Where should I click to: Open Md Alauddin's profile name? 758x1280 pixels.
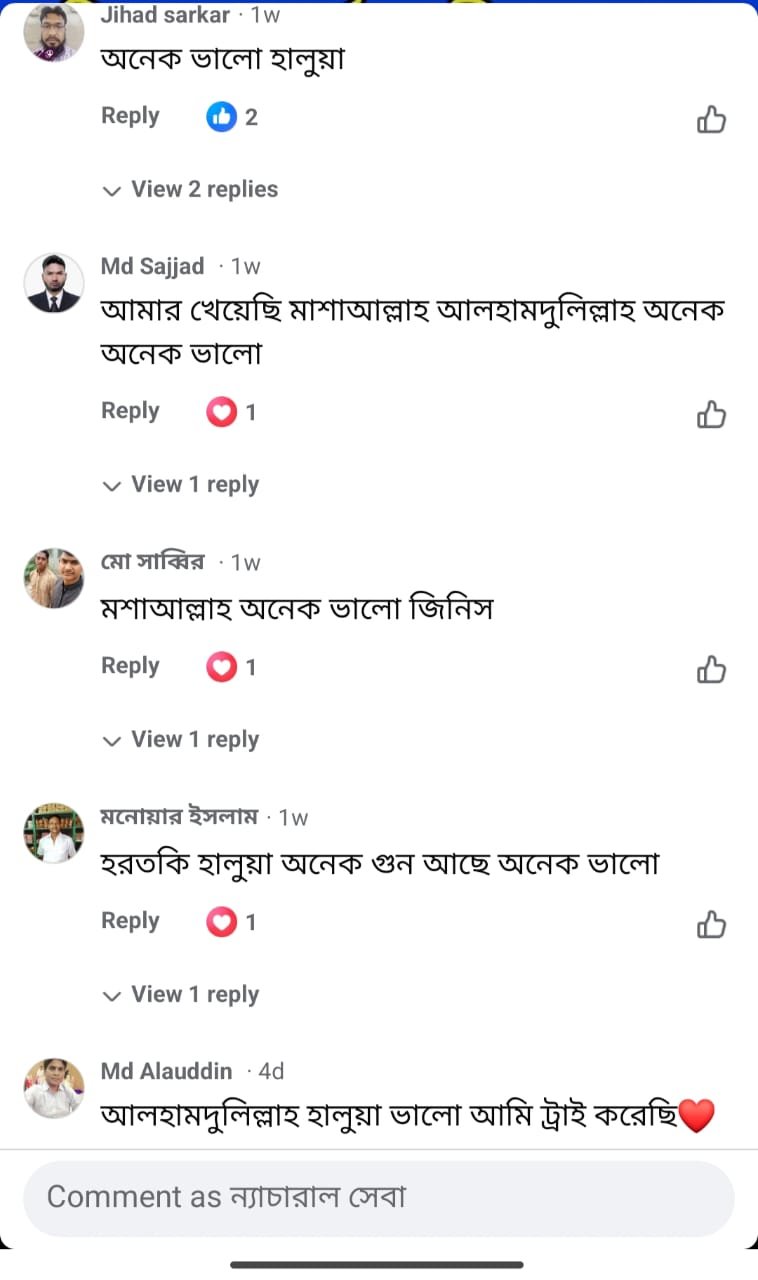click(x=166, y=1071)
